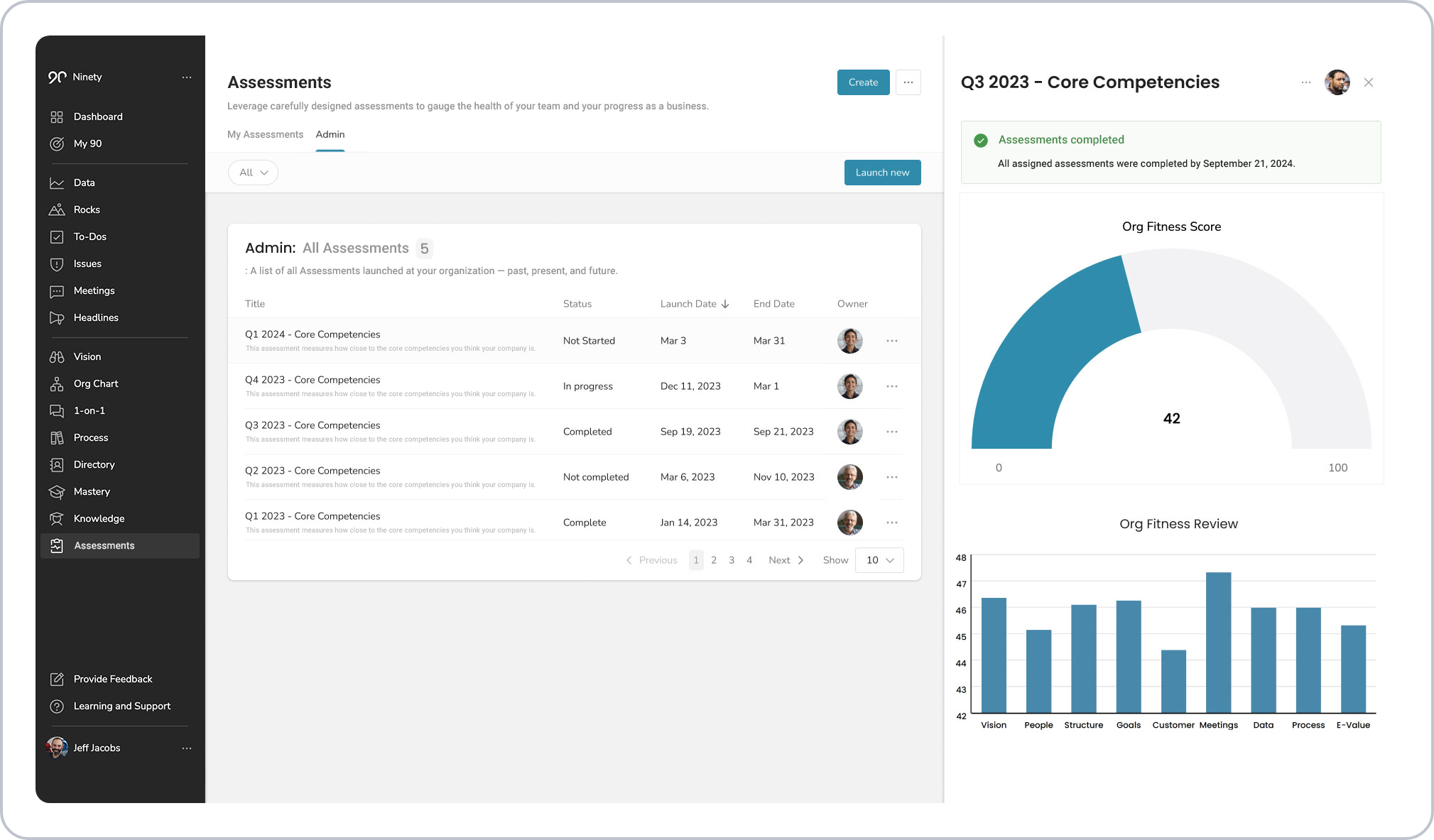Open the Show 10 pagination dropdown
The width and height of the screenshot is (1434, 840).
pyautogui.click(x=879, y=560)
